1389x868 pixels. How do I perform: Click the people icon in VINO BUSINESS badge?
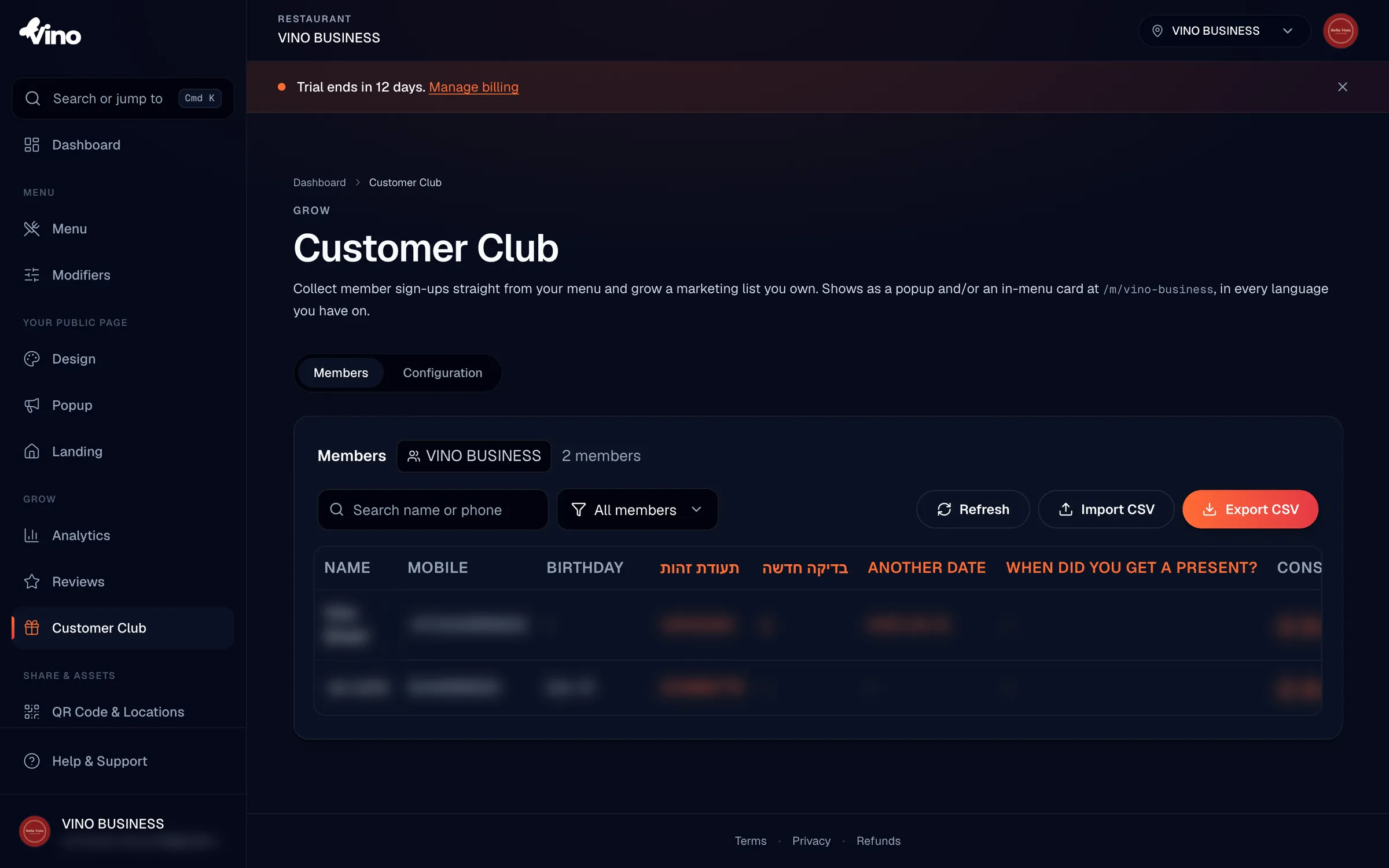(413, 456)
